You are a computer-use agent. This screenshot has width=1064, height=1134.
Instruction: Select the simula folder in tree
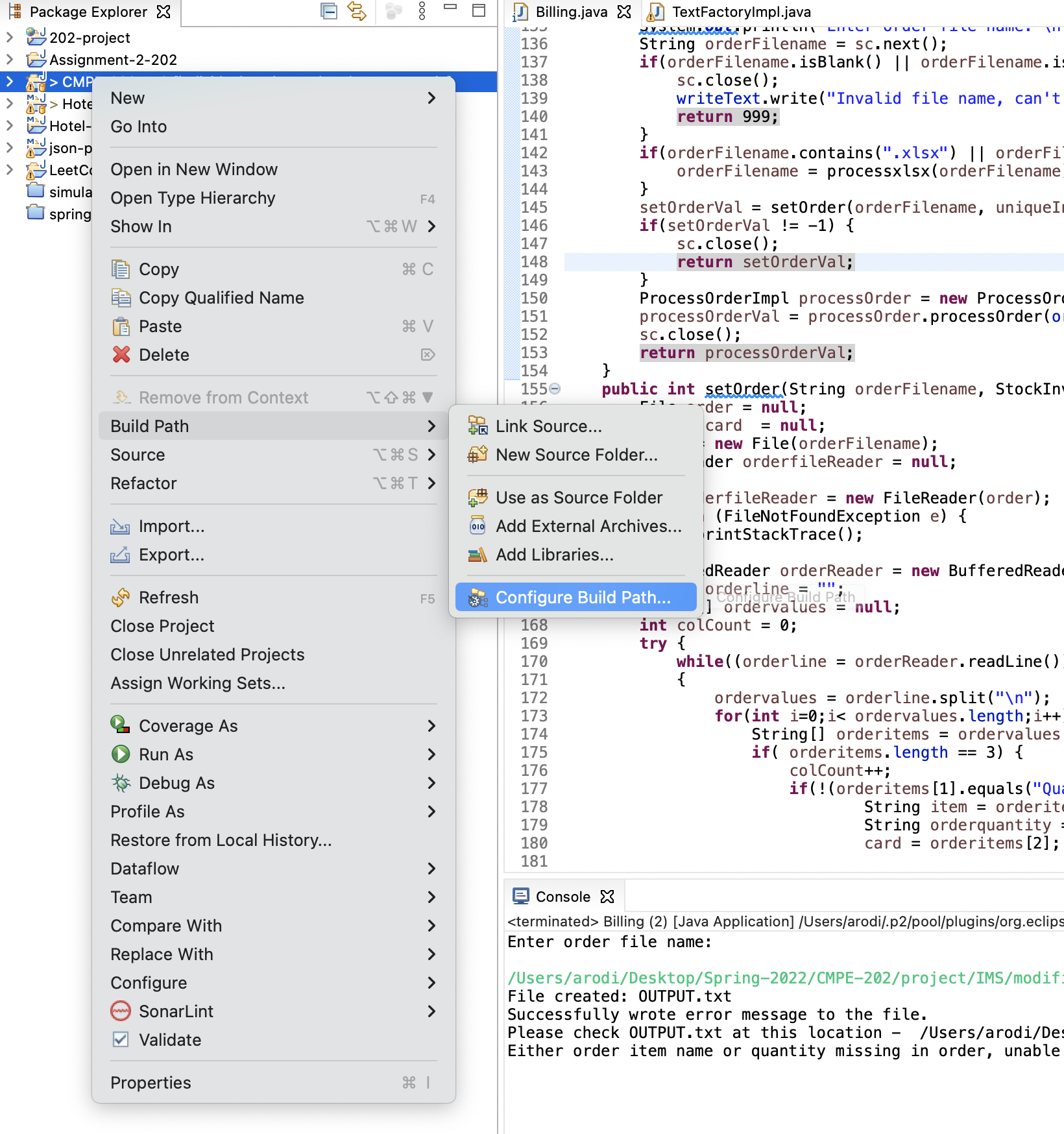(x=58, y=191)
